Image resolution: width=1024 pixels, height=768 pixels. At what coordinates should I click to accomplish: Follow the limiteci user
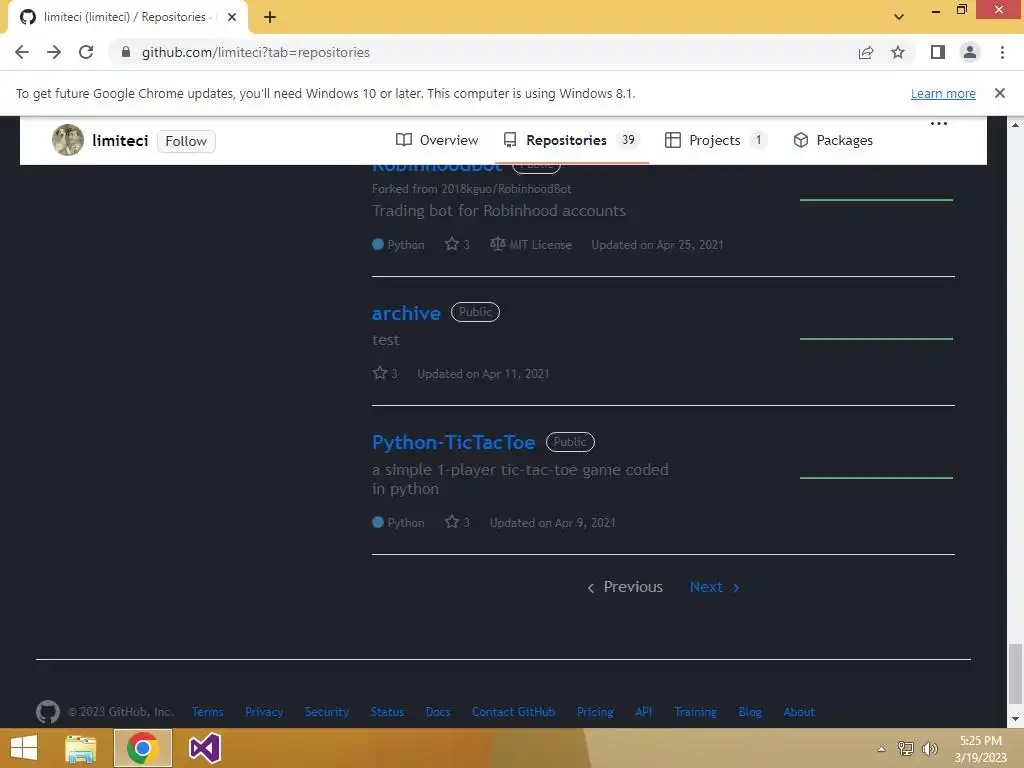pos(186,141)
